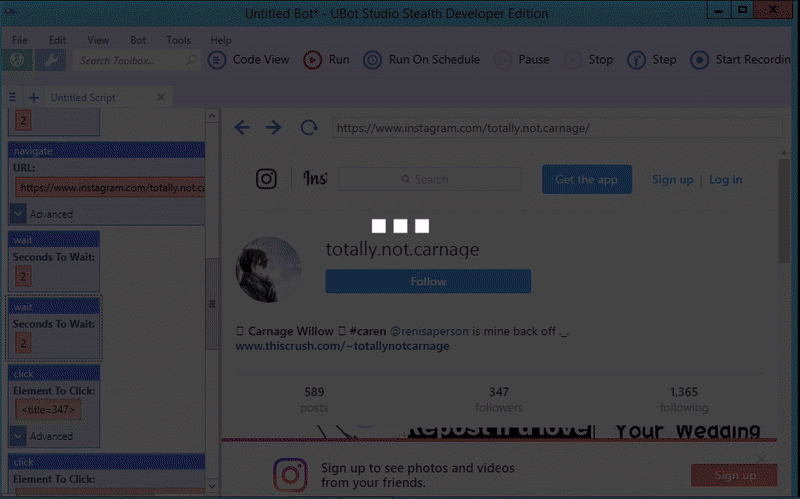Screen dimensions: 800x499
Task: Select the navigate command header
Action: pos(106,151)
